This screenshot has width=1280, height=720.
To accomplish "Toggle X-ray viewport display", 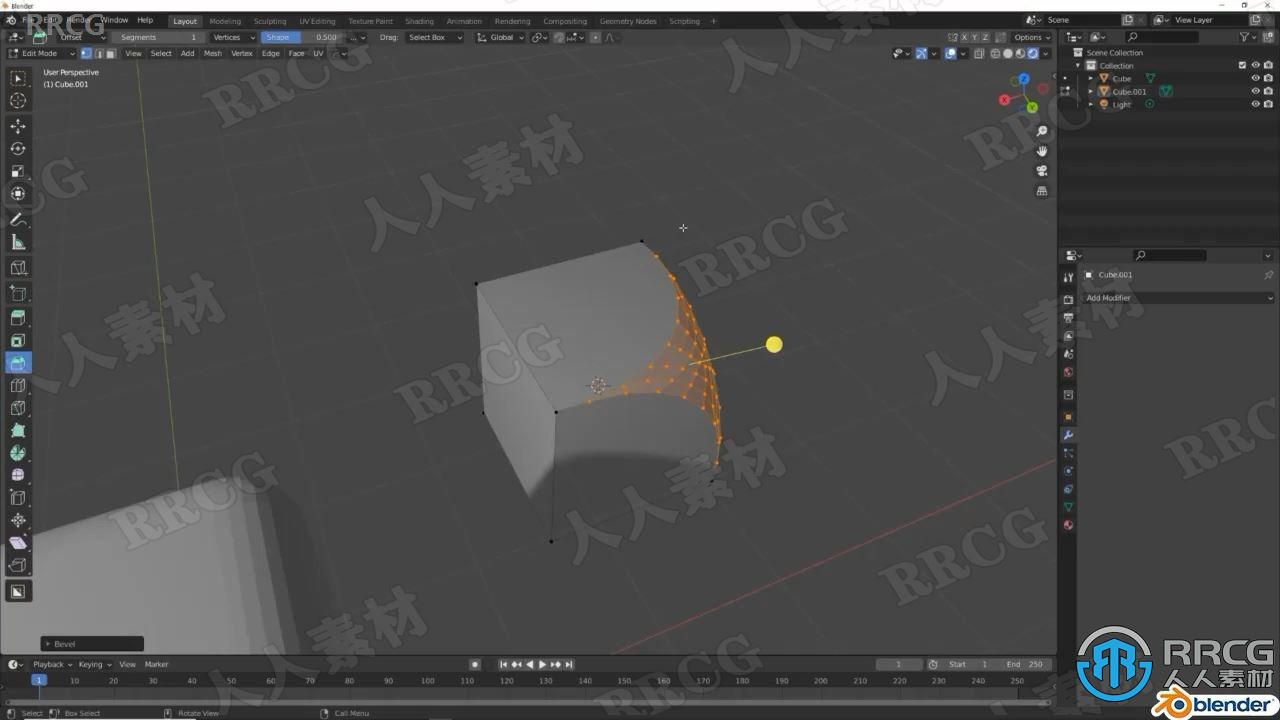I will tap(979, 53).
